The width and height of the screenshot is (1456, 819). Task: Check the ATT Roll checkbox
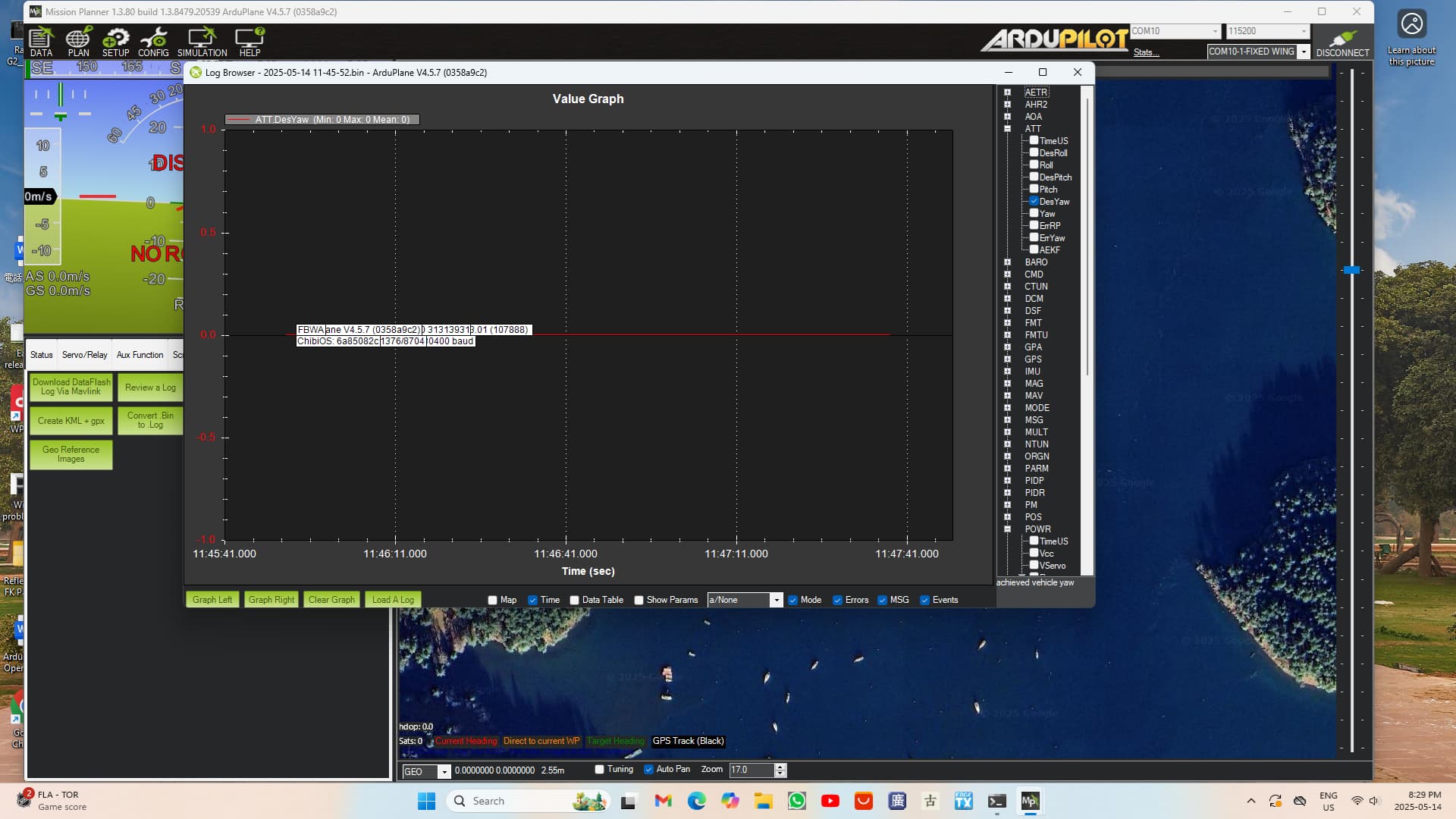point(1034,165)
